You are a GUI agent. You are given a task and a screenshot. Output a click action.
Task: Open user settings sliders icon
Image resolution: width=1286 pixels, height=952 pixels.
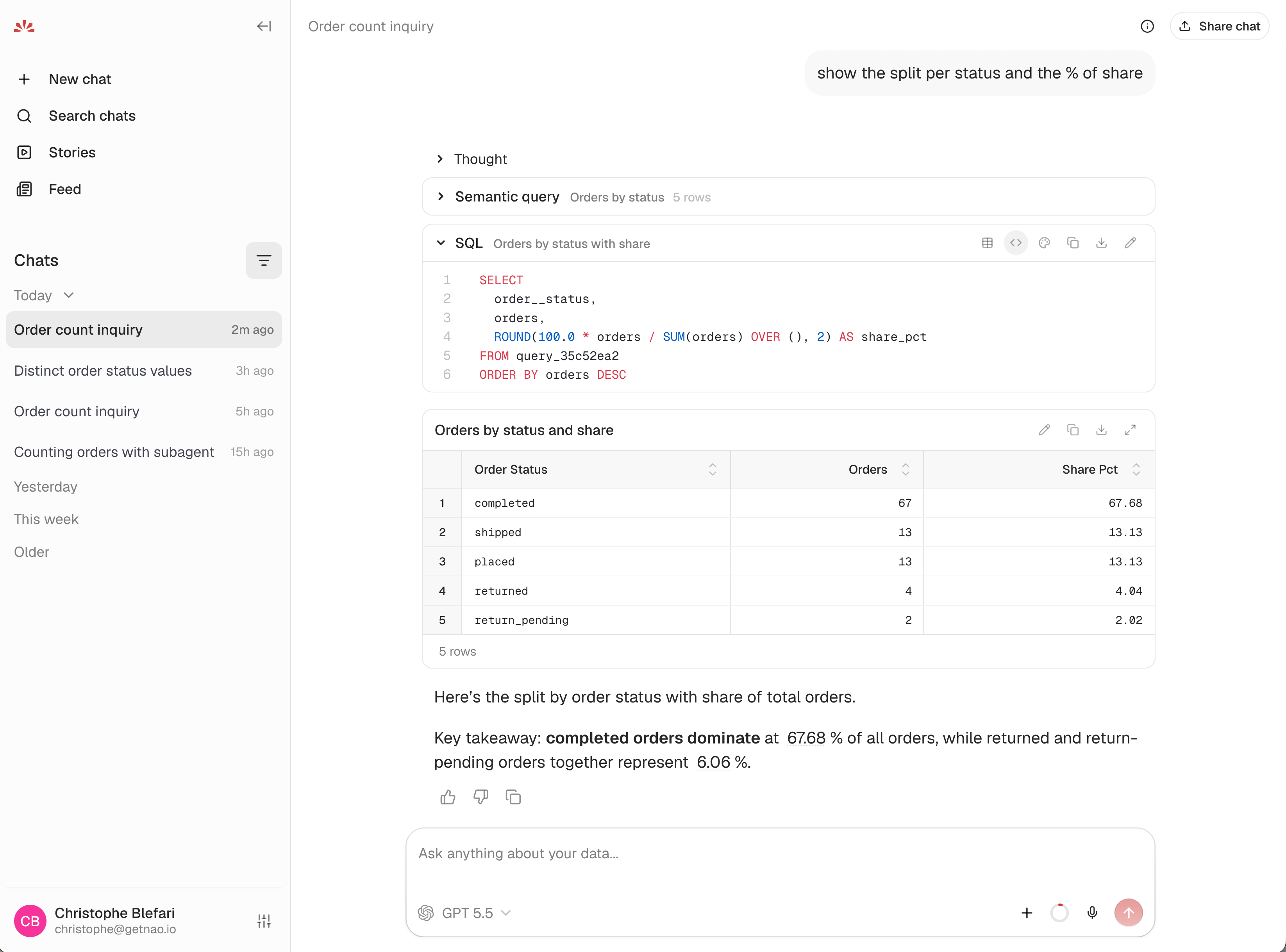(264, 920)
